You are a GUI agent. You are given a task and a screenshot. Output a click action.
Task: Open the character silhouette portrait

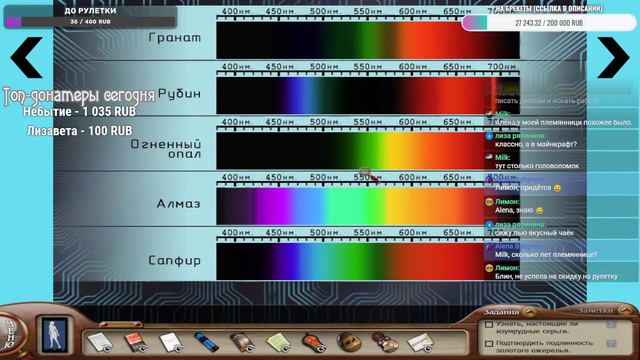click(54, 335)
